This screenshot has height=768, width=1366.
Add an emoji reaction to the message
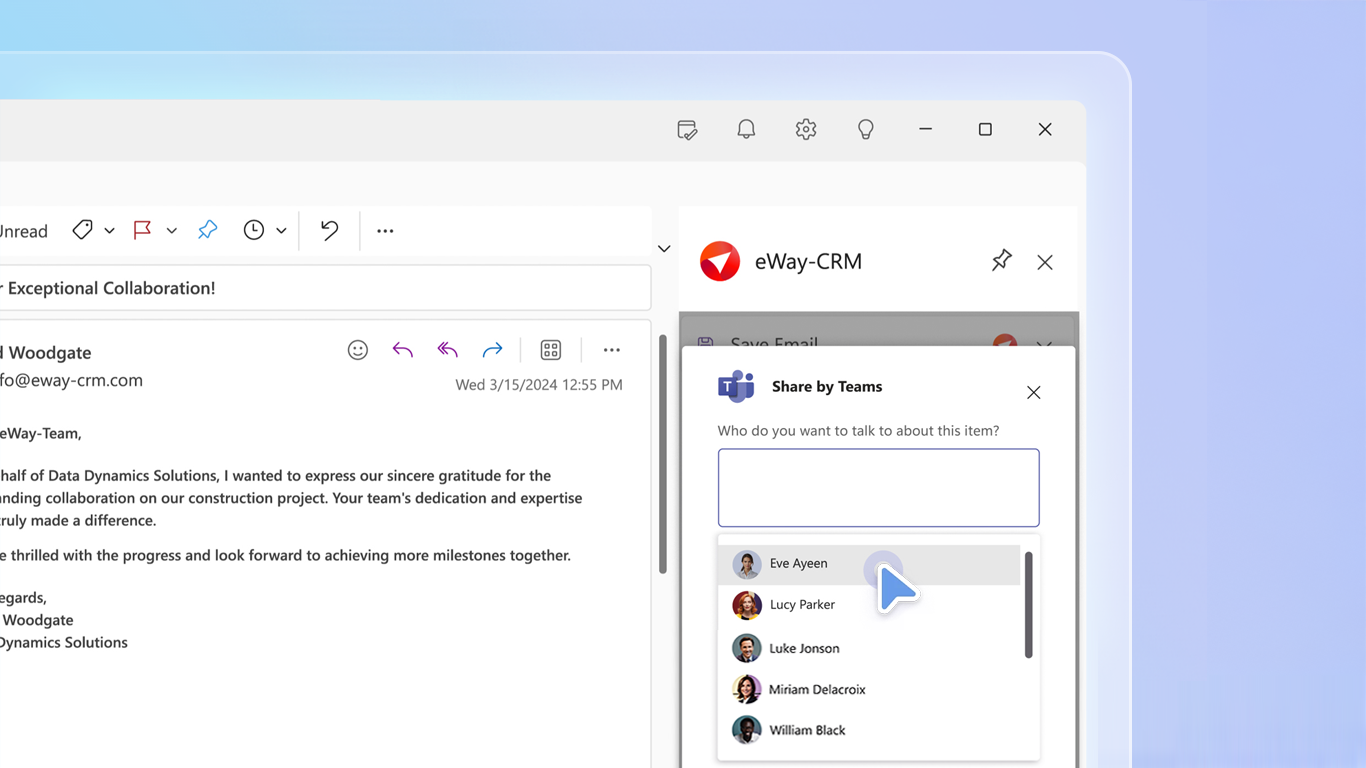(x=357, y=350)
